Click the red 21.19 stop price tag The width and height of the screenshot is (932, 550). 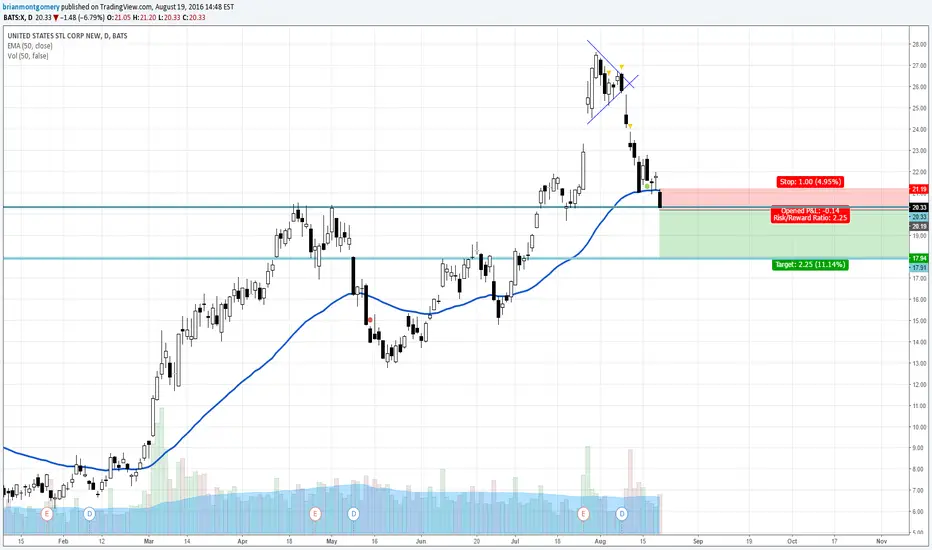(919, 189)
